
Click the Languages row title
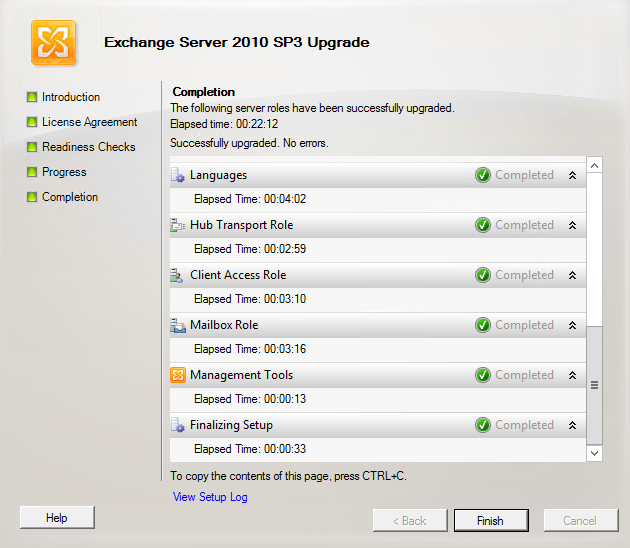pyautogui.click(x=218, y=175)
